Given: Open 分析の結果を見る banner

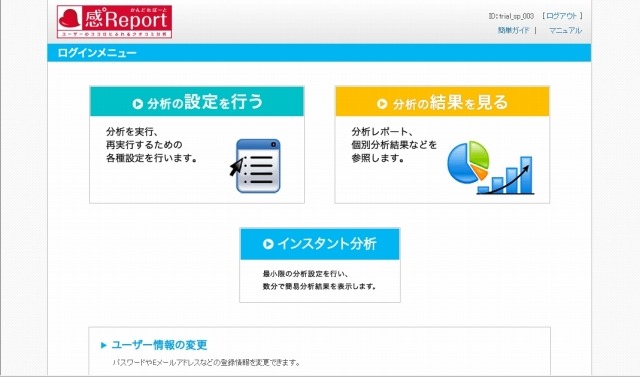Looking at the screenshot, I should click(x=442, y=102).
